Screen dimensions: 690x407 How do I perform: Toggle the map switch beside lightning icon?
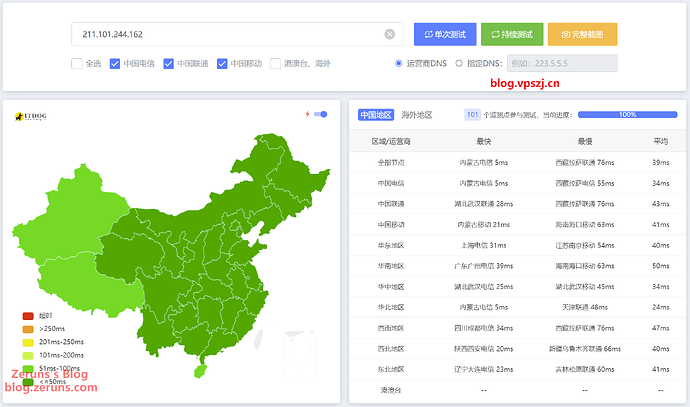click(x=321, y=114)
